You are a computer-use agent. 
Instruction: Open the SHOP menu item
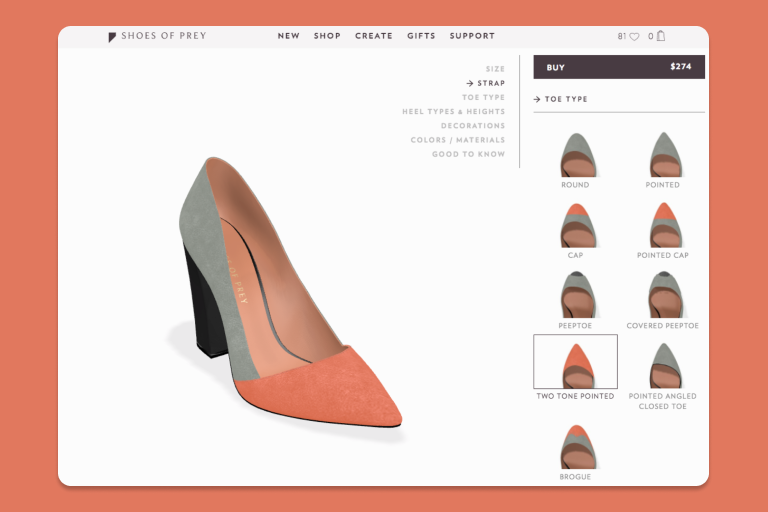(x=327, y=36)
